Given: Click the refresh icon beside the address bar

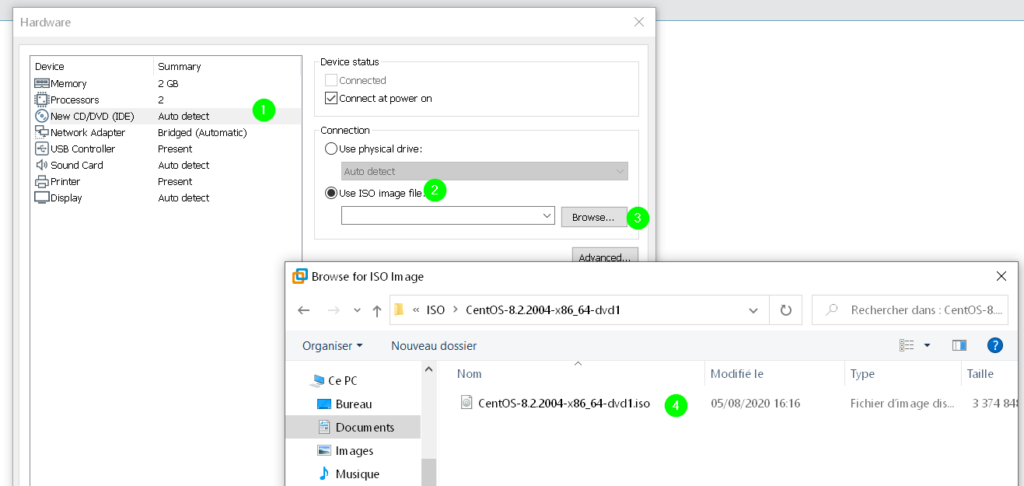Looking at the screenshot, I should click(786, 310).
